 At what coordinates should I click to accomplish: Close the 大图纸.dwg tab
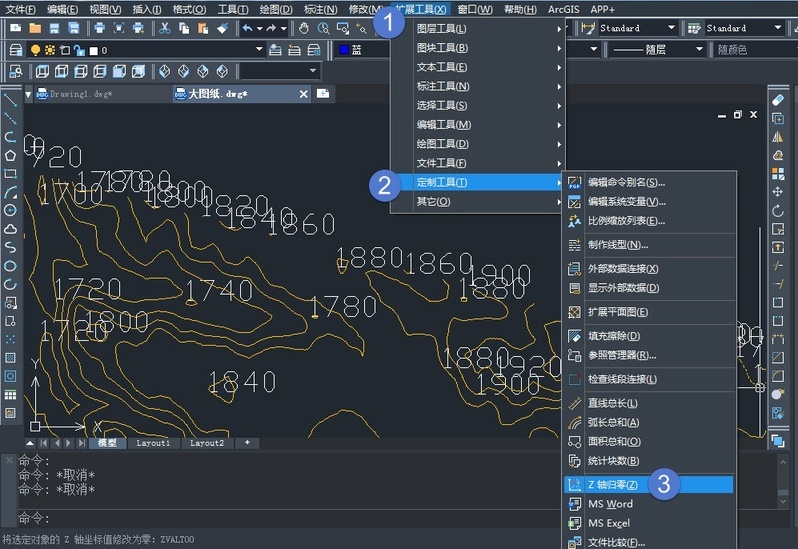pos(303,94)
